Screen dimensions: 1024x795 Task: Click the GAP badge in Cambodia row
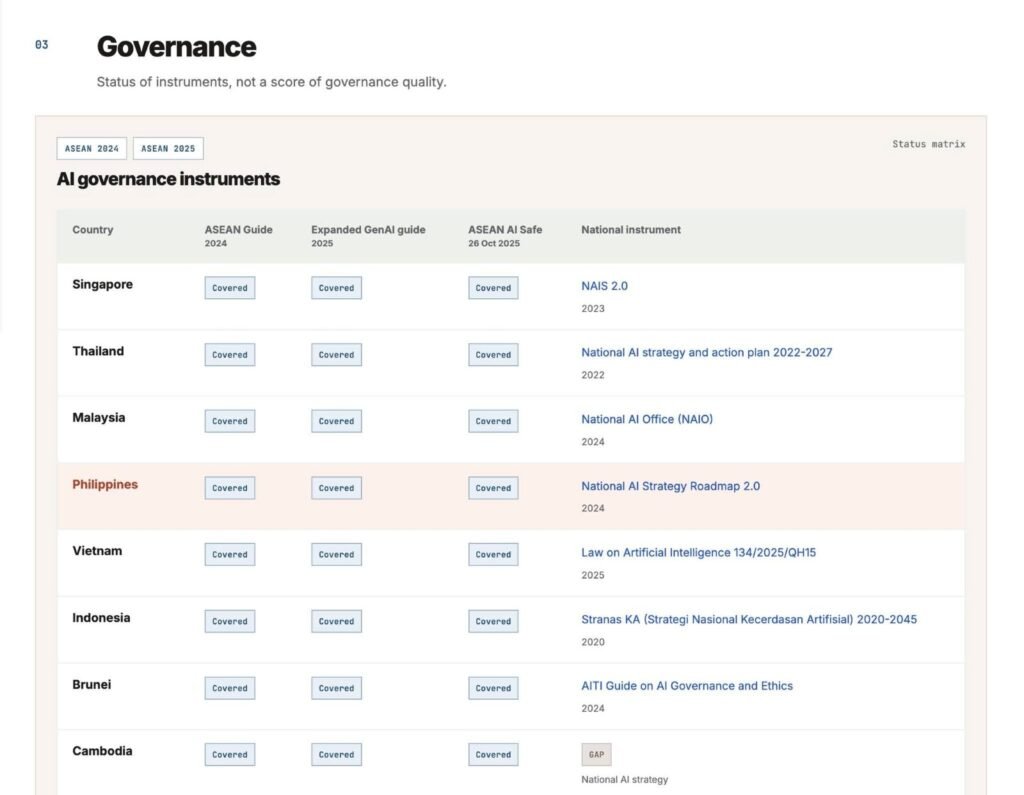(596, 754)
